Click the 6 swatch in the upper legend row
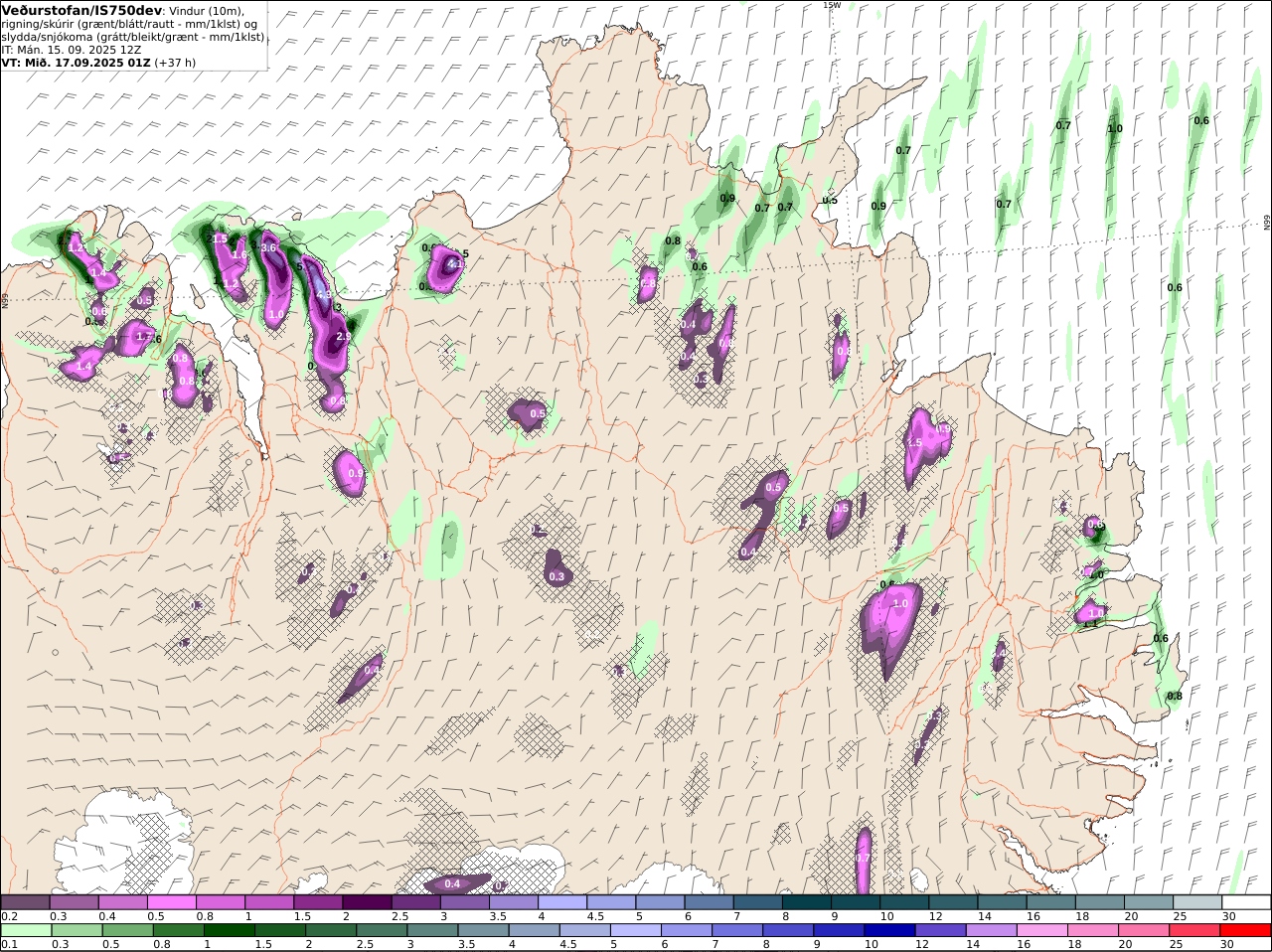1272x952 pixels. point(709,901)
